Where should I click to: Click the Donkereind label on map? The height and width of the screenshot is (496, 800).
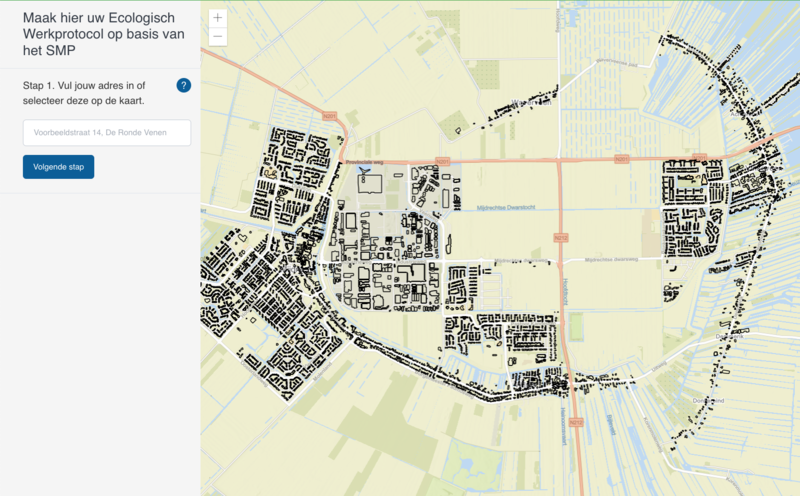(x=708, y=399)
